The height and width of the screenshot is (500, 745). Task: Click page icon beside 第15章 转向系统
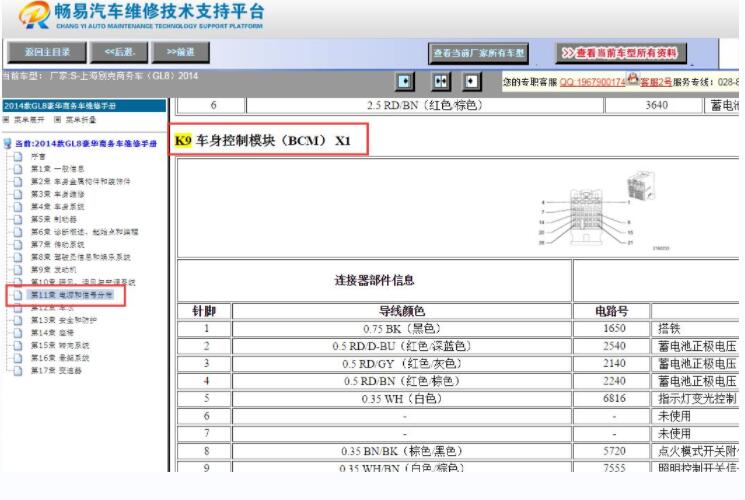[x=18, y=345]
